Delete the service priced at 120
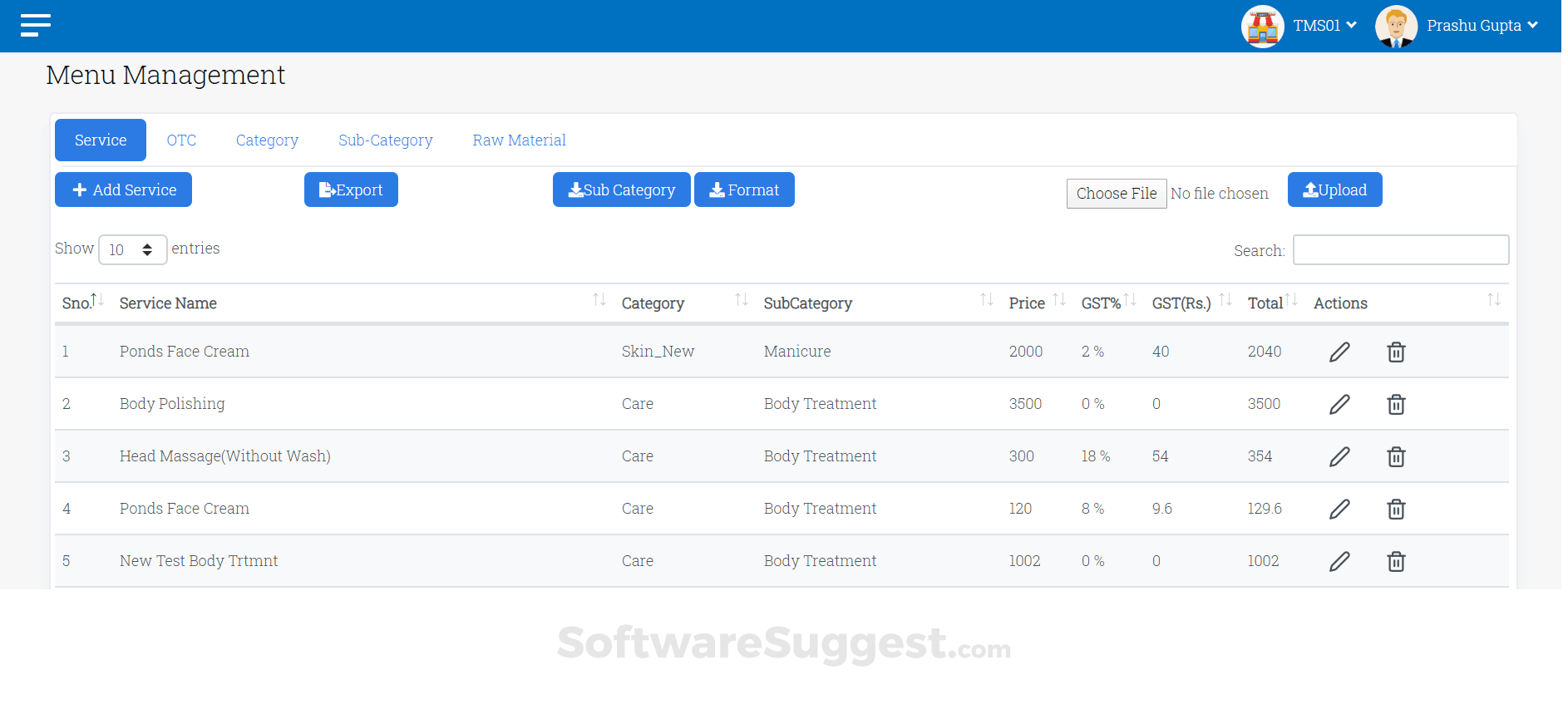 pos(1396,510)
